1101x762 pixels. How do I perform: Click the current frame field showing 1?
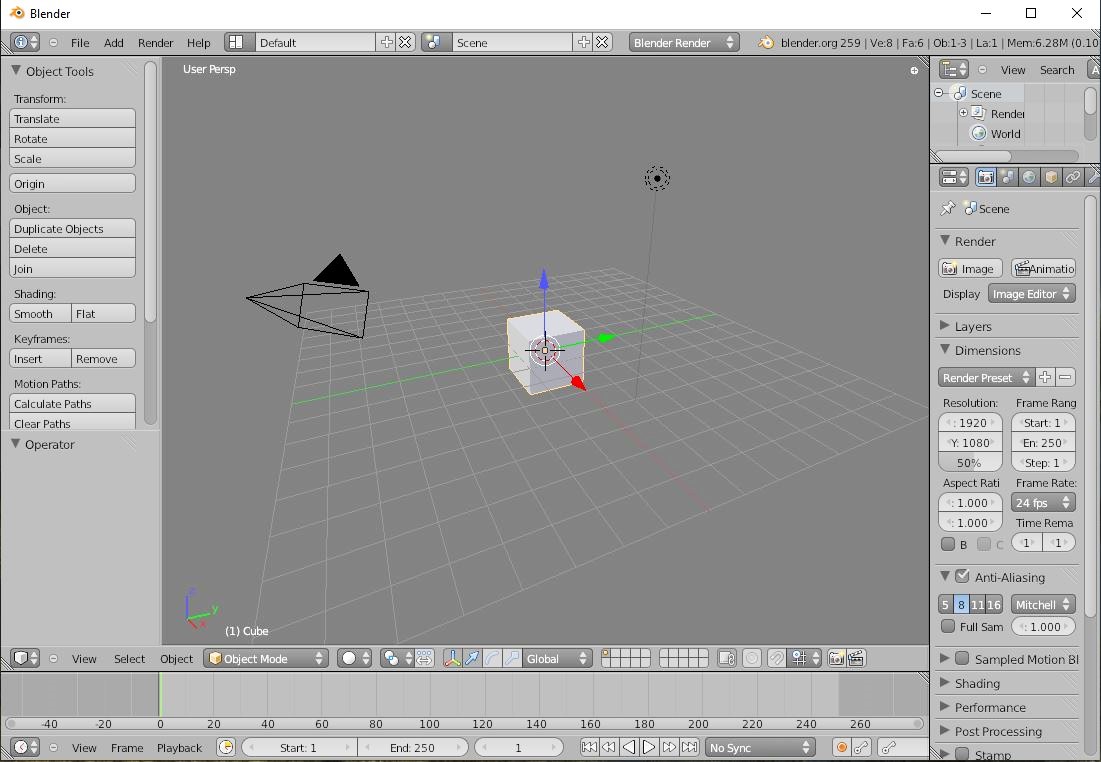pyautogui.click(x=518, y=747)
